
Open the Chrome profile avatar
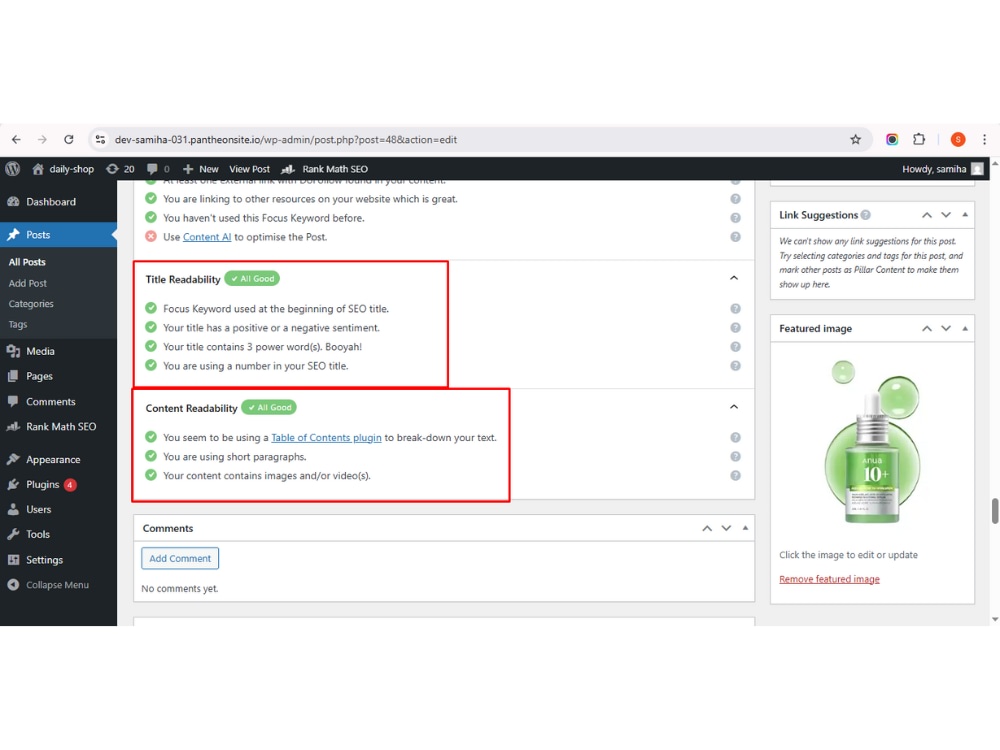(x=957, y=139)
